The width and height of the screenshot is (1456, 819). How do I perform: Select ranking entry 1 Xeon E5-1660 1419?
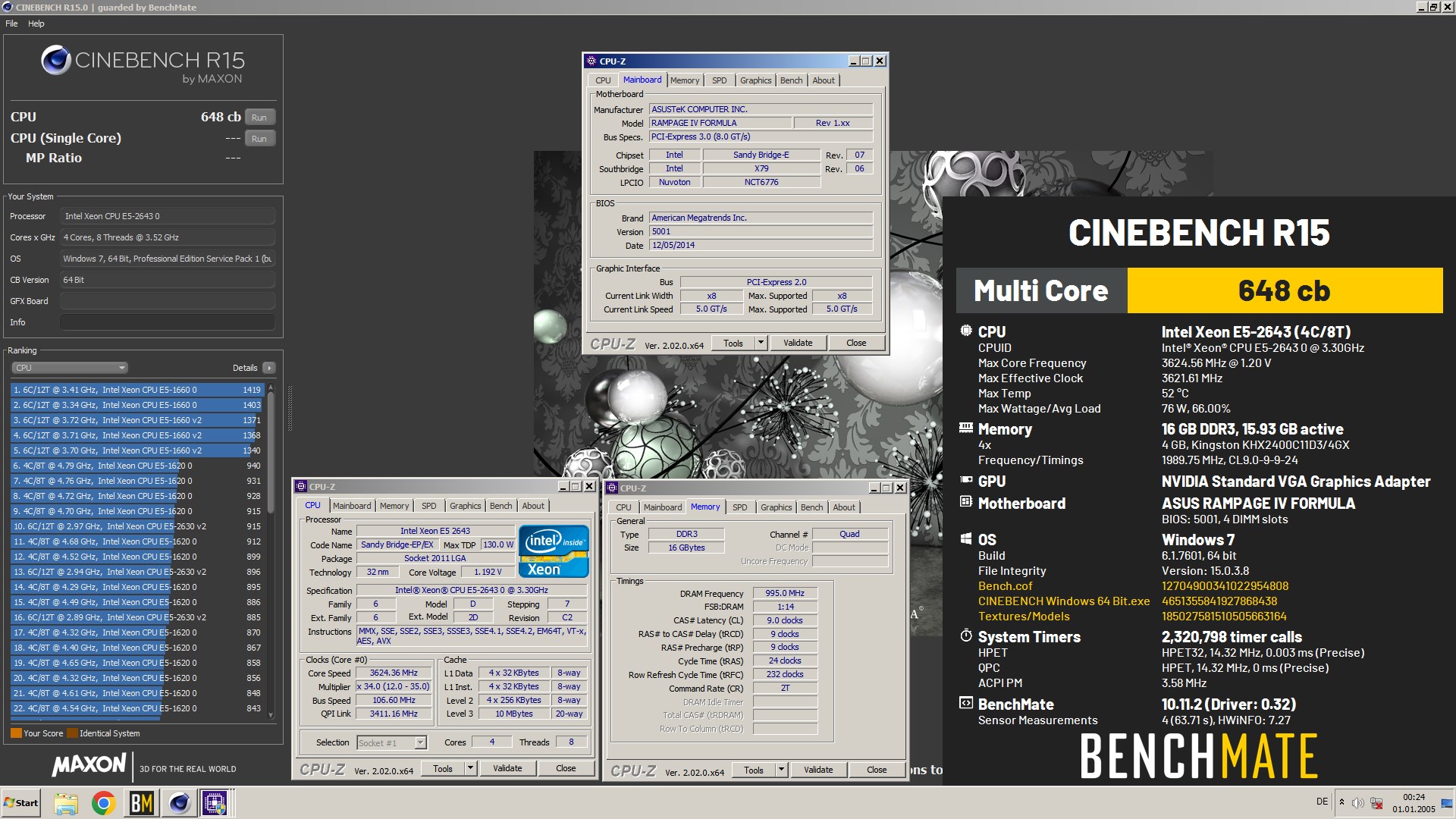pyautogui.click(x=136, y=390)
